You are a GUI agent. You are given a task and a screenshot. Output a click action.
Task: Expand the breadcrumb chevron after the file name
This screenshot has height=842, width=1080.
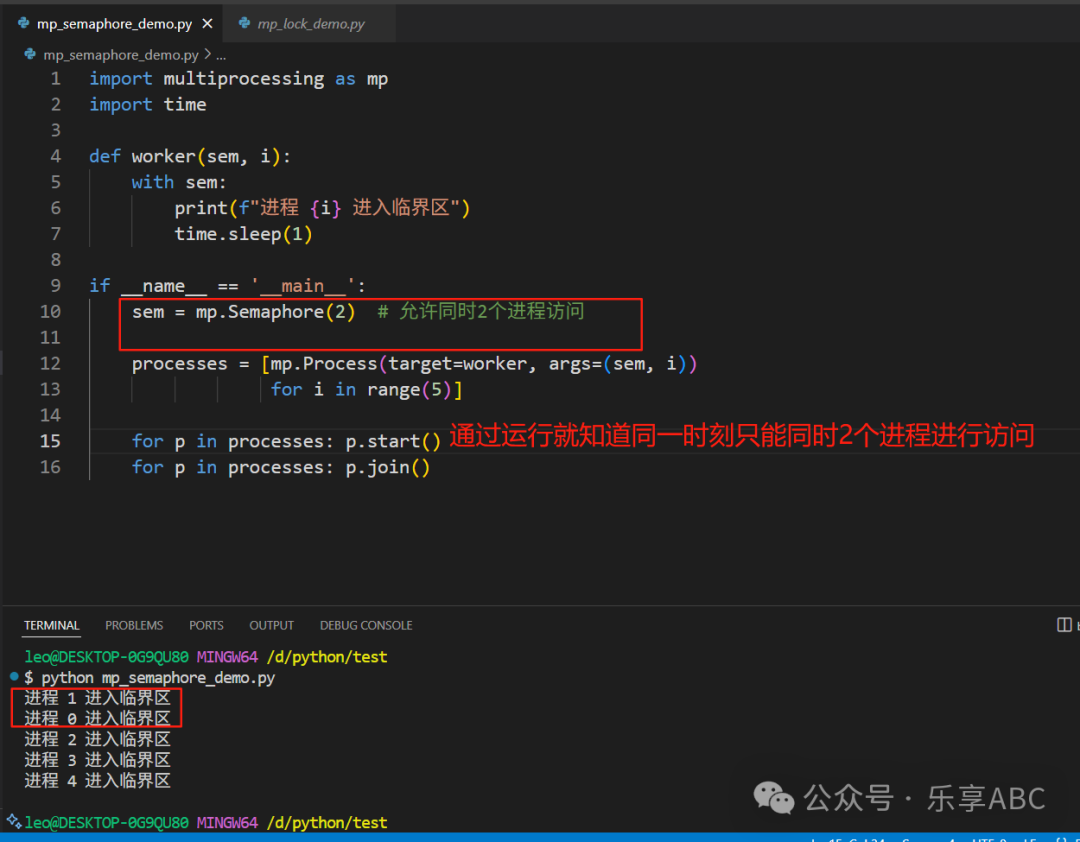click(207, 54)
